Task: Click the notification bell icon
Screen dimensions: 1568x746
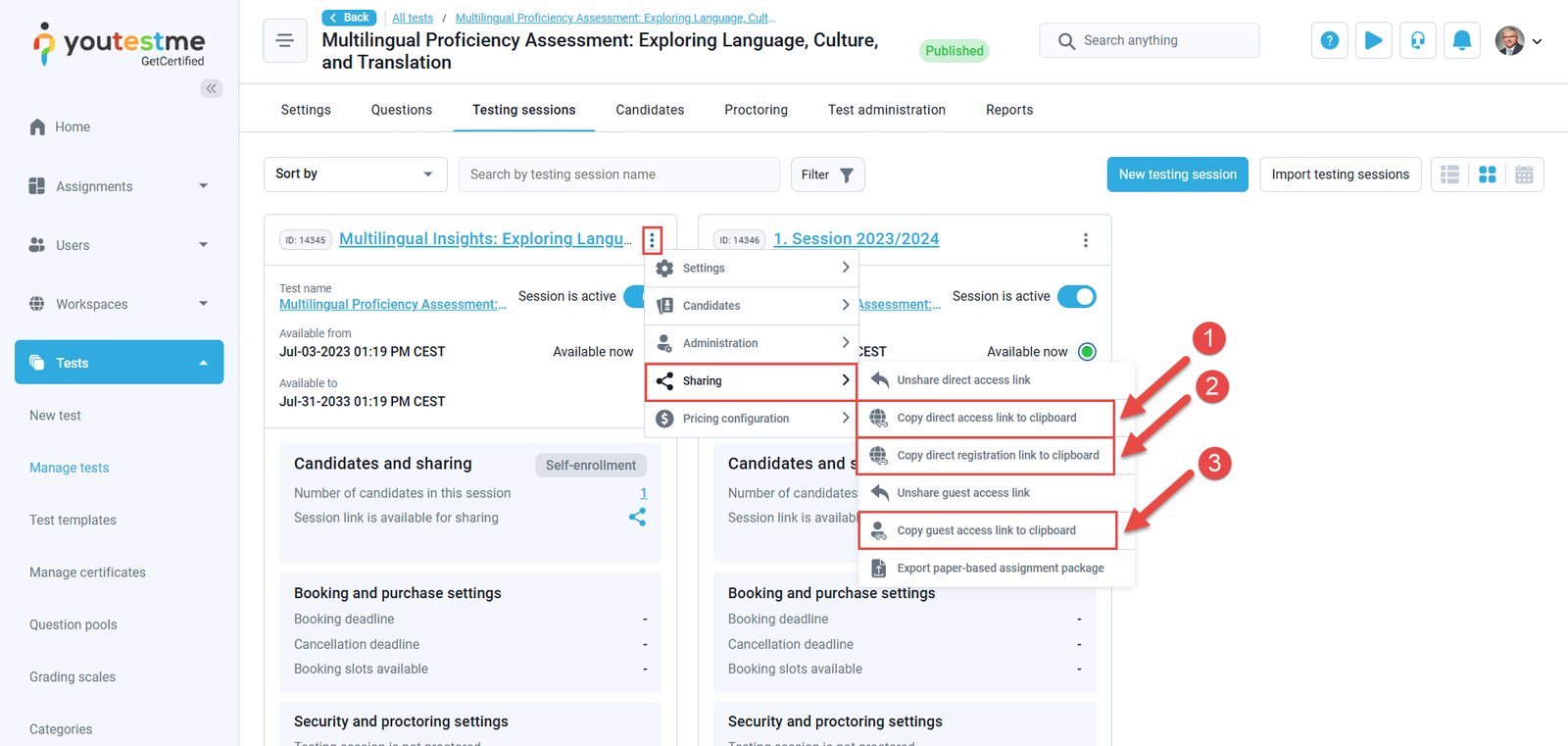Action: pos(1461,40)
